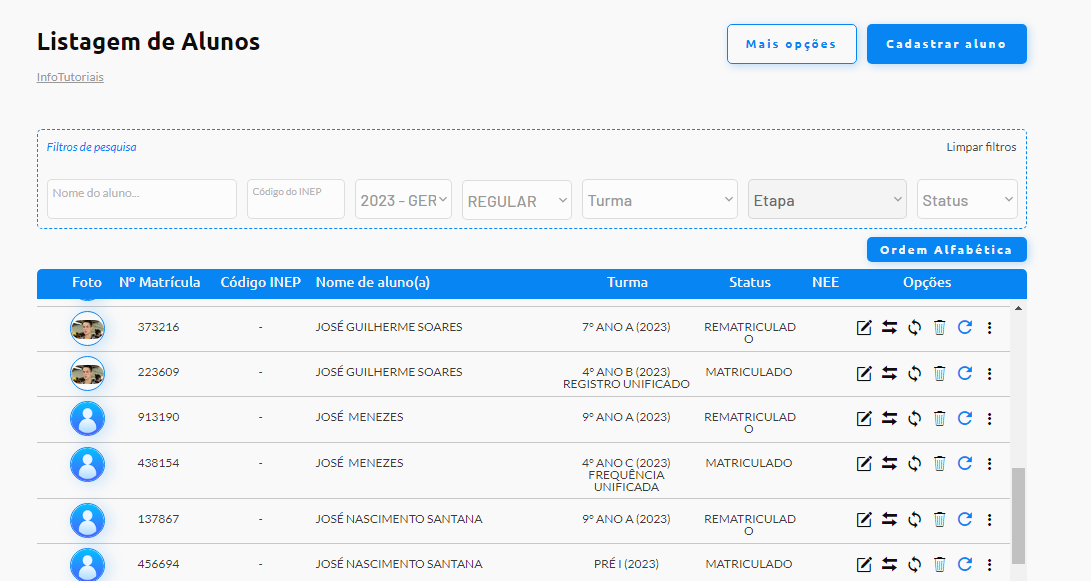Edit student with matrícula 438154
This screenshot has width=1091, height=581.
863,464
